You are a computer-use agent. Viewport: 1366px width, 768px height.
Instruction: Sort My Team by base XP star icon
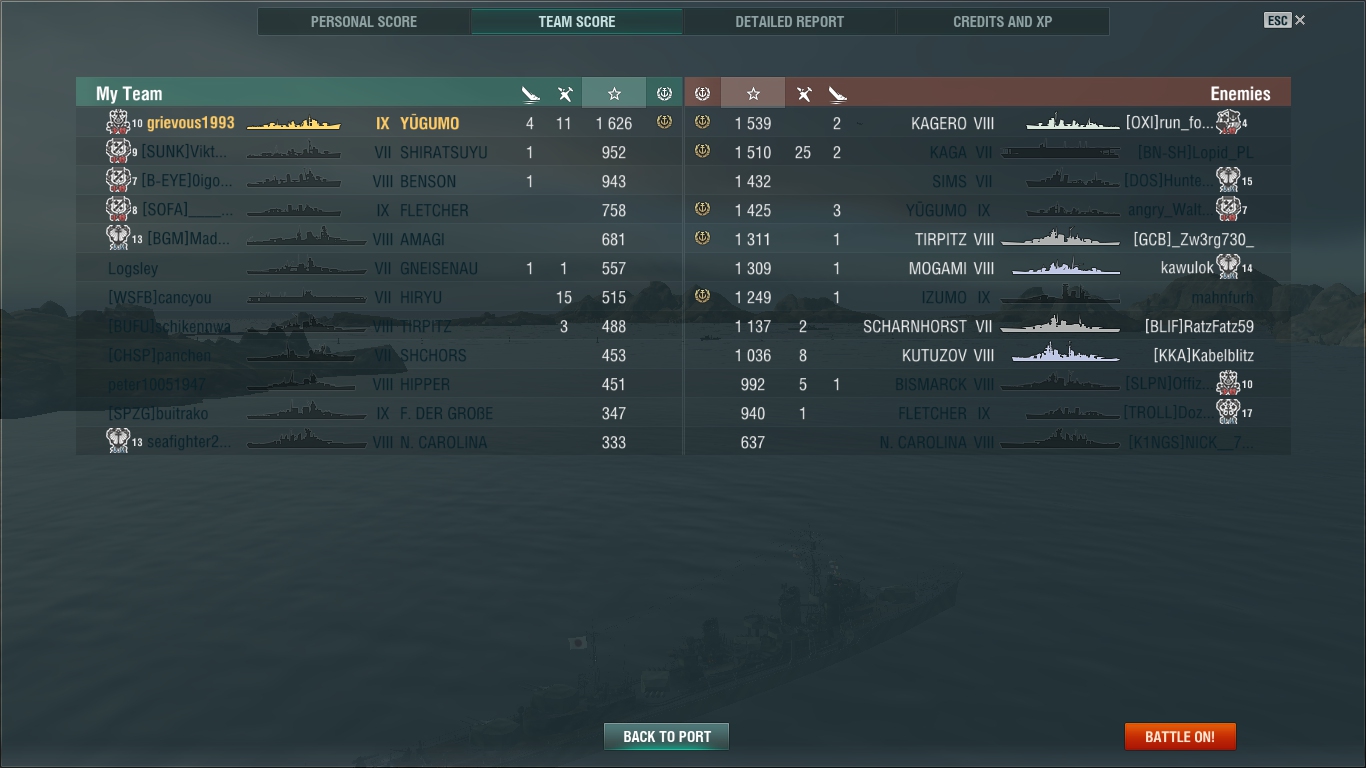pyautogui.click(x=614, y=93)
